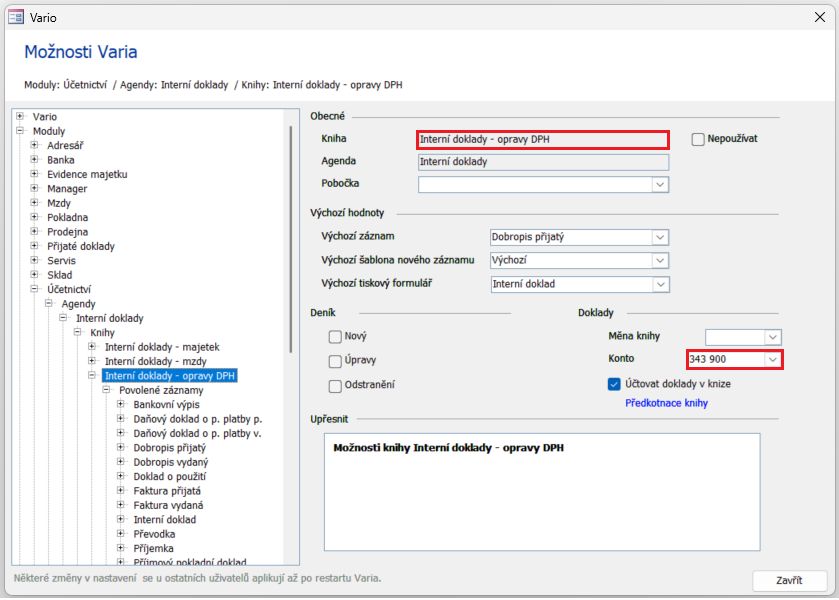This screenshot has height=600, width=839.
Task: Expand the Banka tree node
Action: [x=34, y=160]
